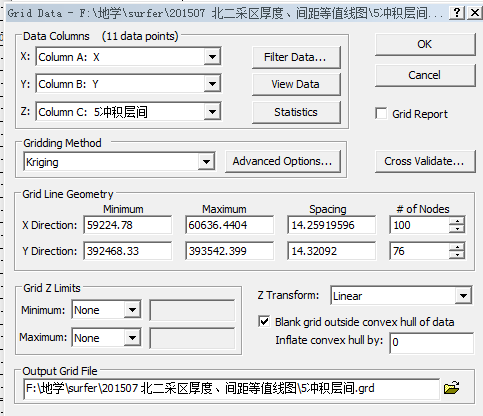Open Grid Z Limits Maximum dropdown

132,338
